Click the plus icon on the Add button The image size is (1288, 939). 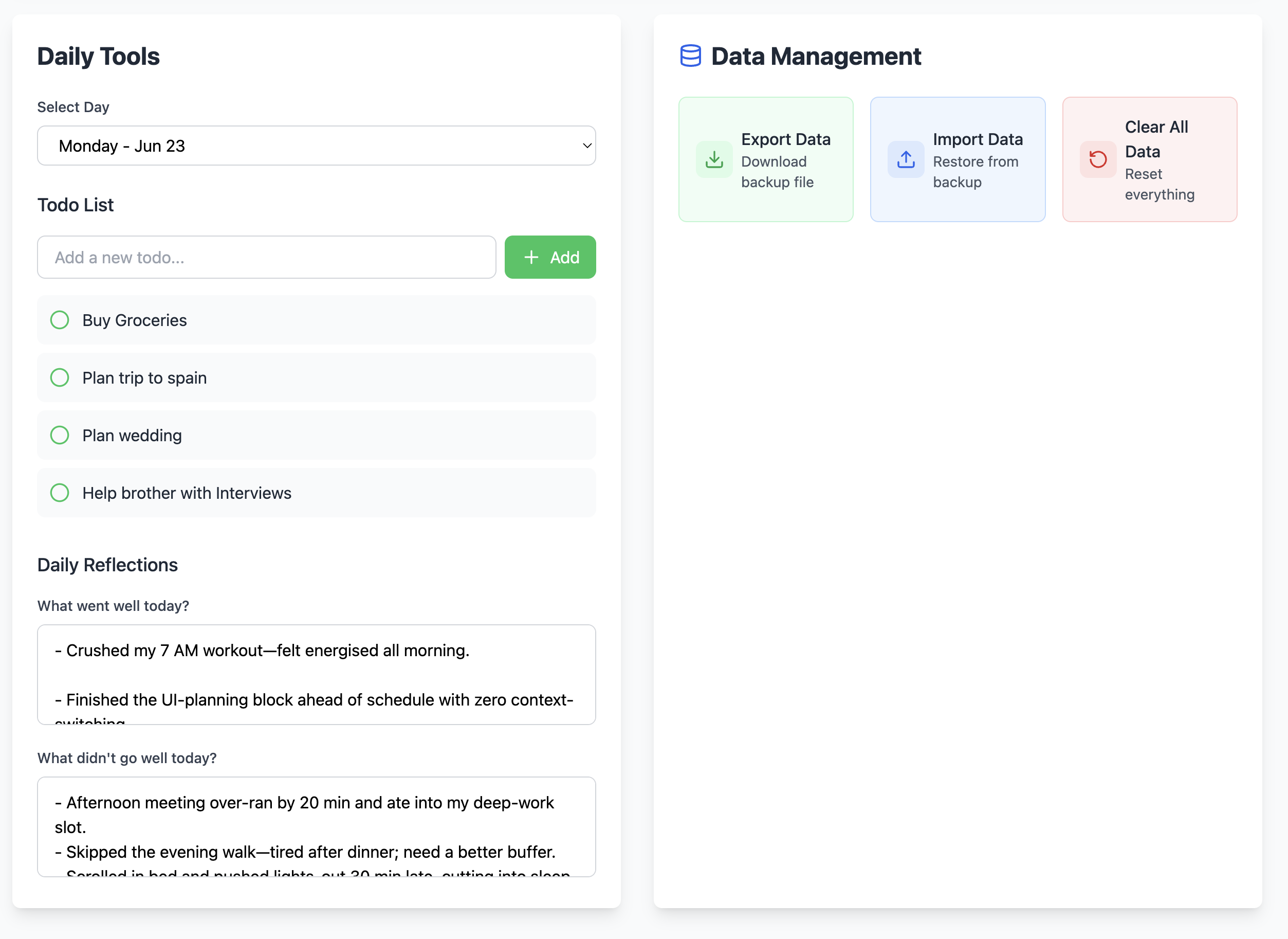coord(530,258)
